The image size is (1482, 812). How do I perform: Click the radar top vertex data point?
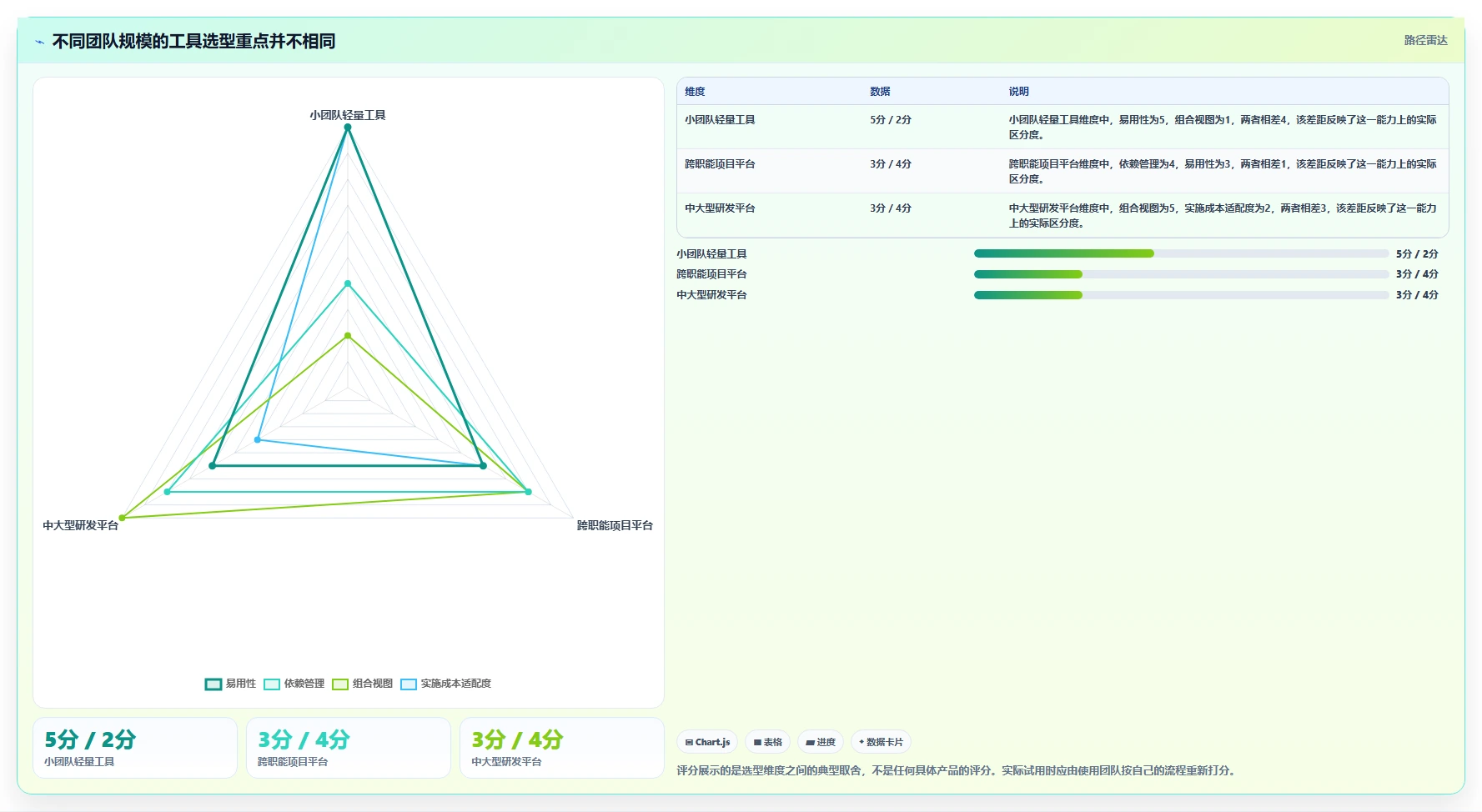pos(348,128)
